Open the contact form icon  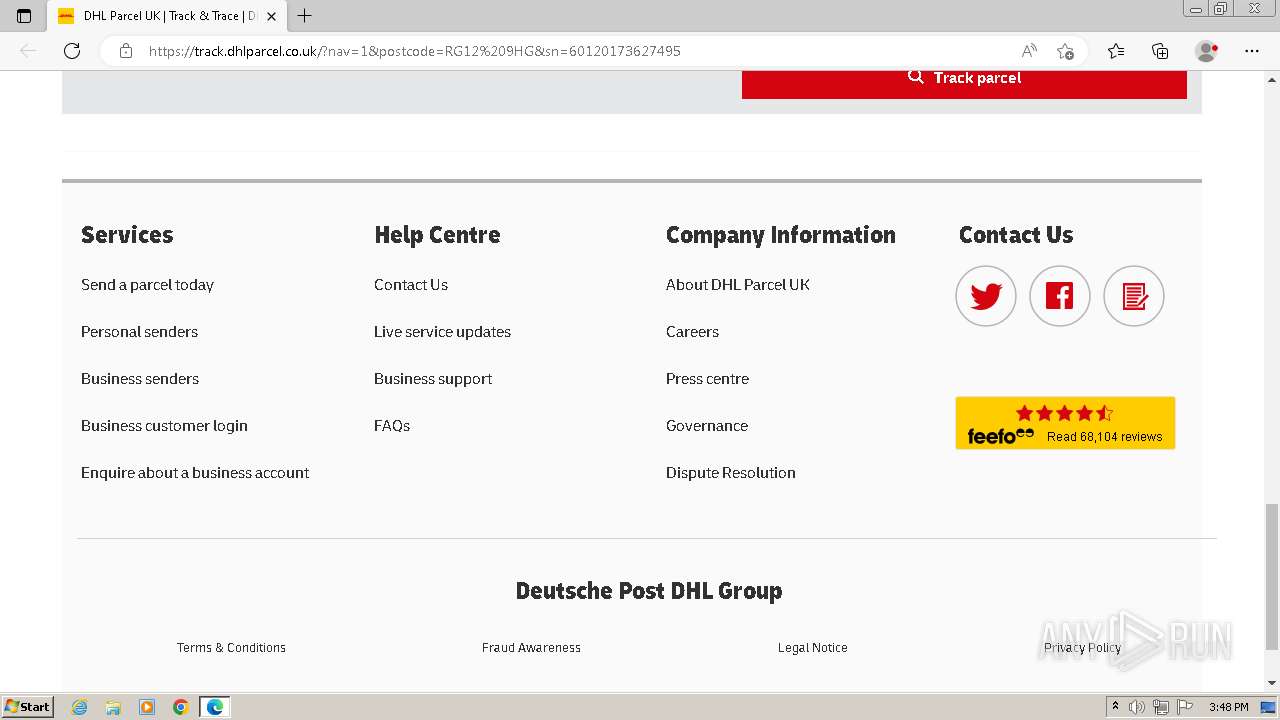1134,296
